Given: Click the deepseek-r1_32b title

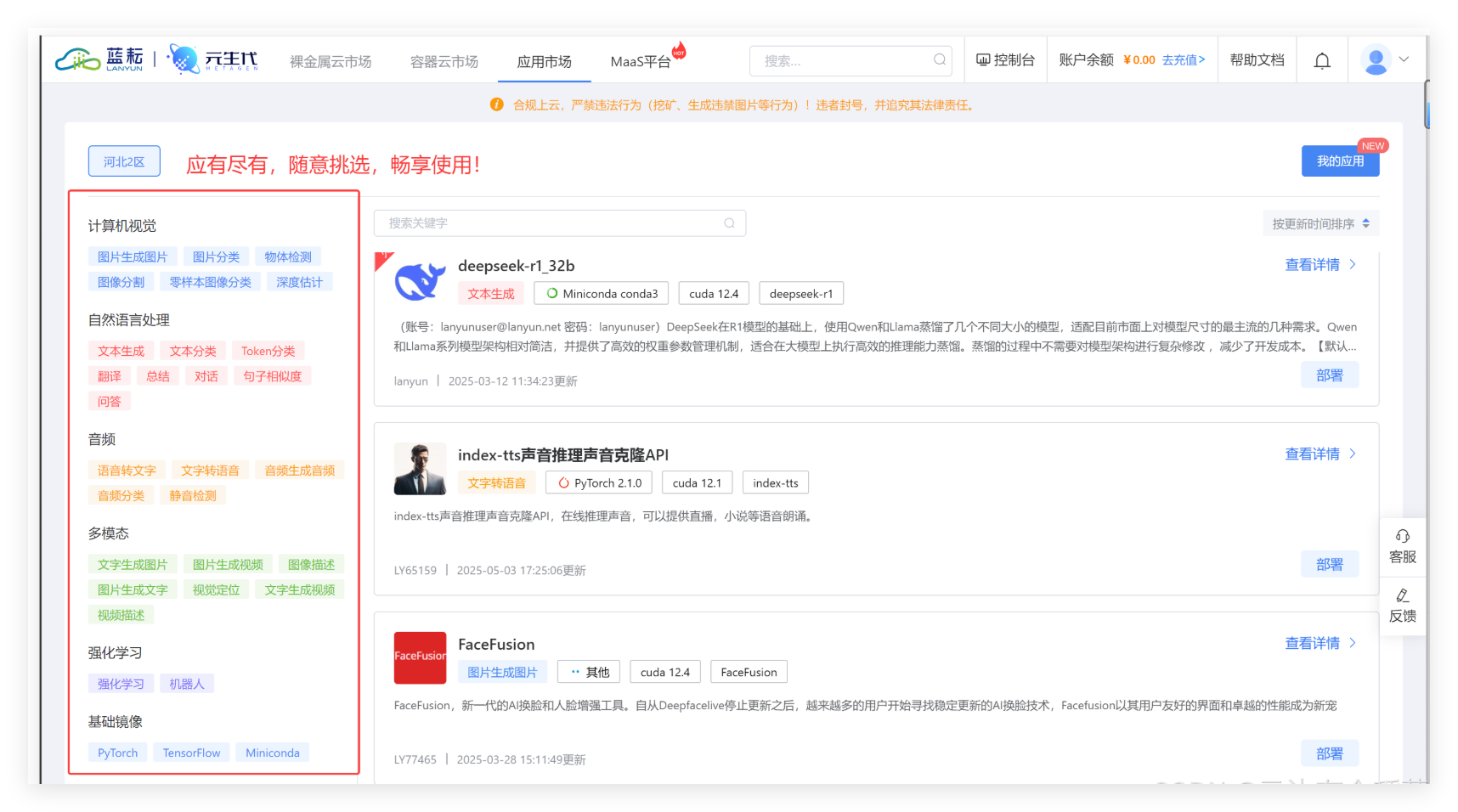Looking at the screenshot, I should click(517, 266).
